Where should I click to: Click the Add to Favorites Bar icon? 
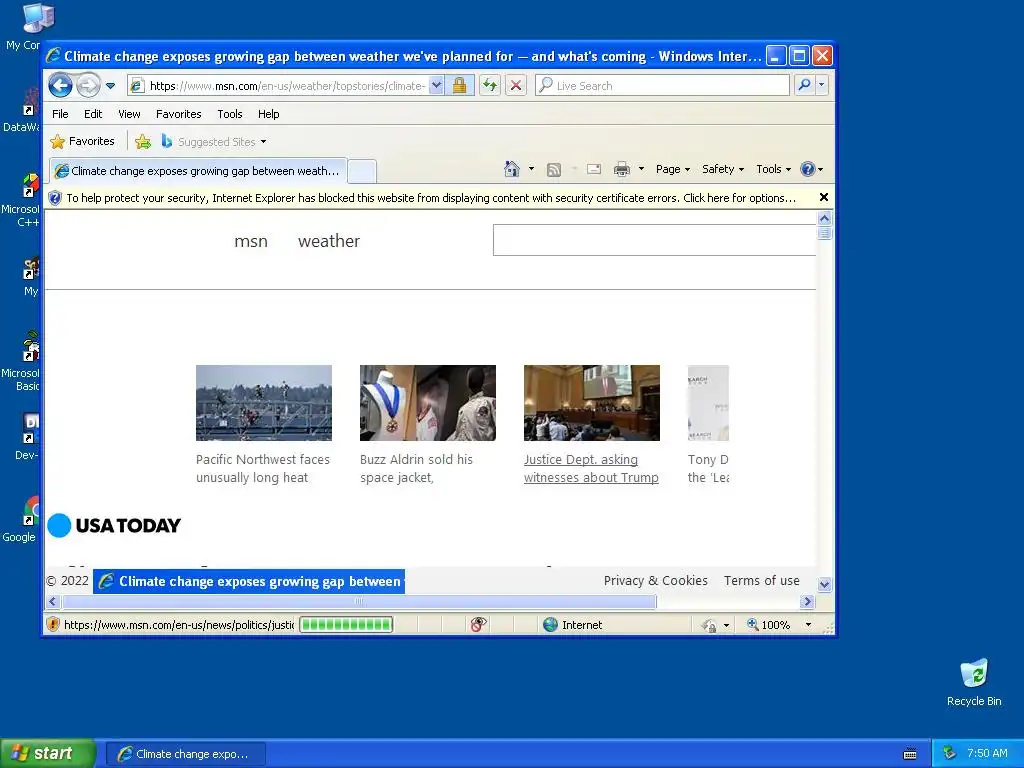point(143,141)
